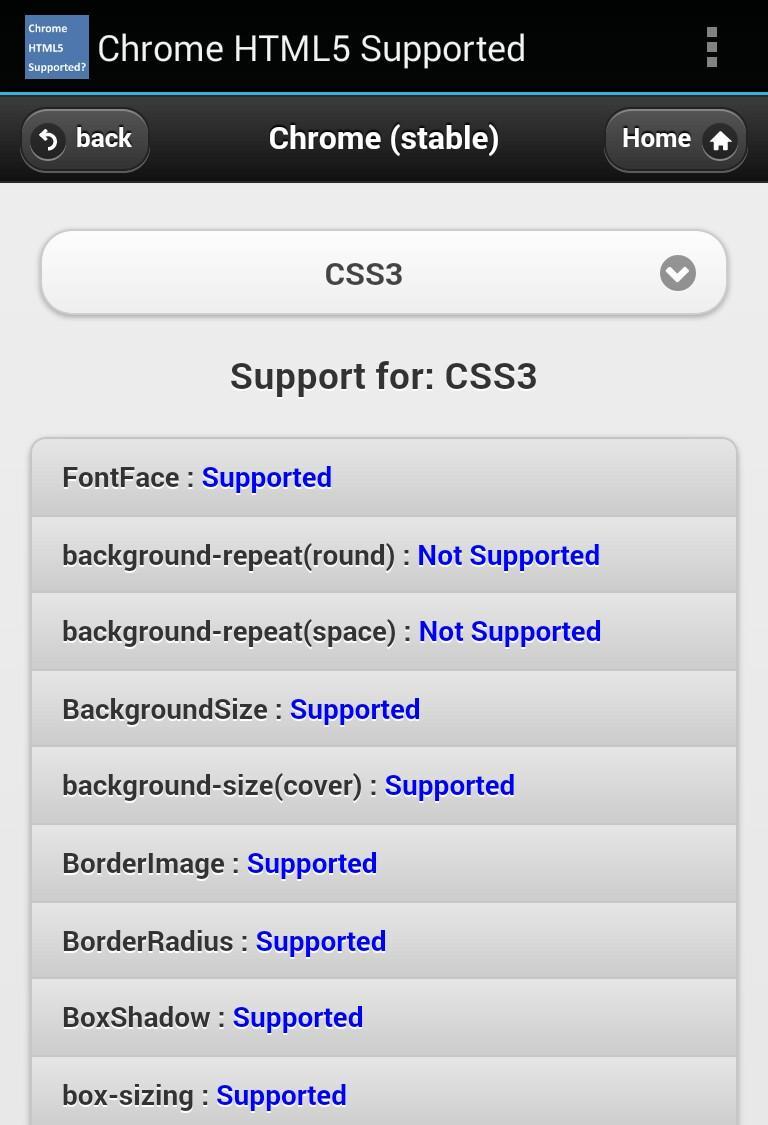Tap the BorderImage list item
Viewport: 768px width, 1125px height.
384,863
